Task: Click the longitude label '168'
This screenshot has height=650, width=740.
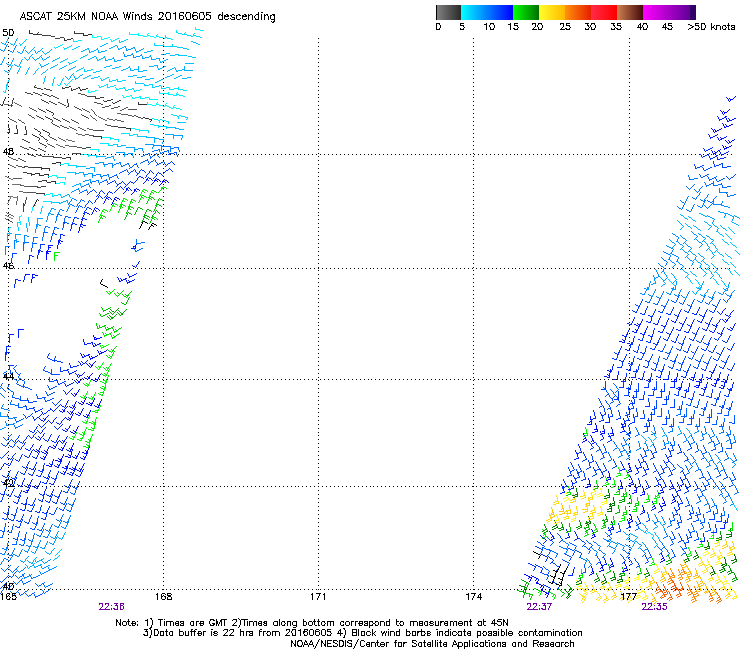Action: [163, 597]
